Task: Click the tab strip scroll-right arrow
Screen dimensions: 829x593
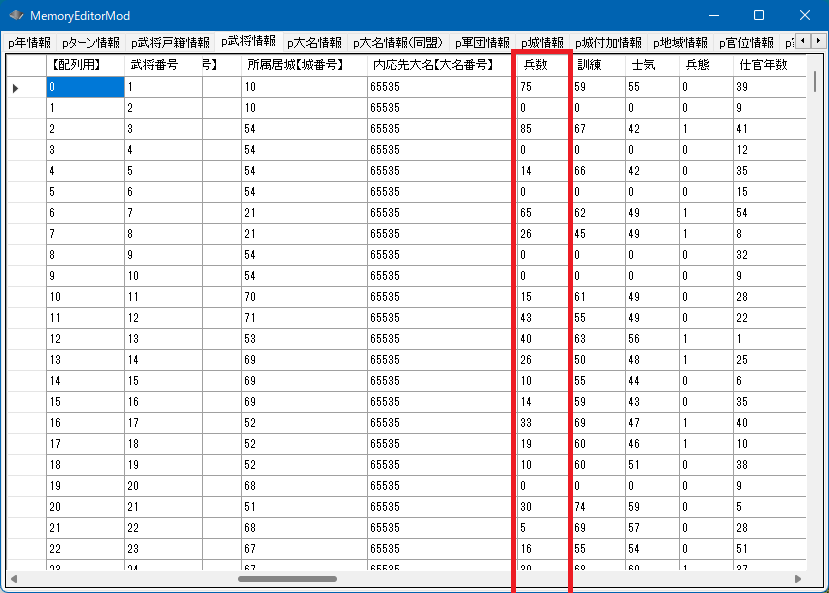Action: (x=817, y=41)
